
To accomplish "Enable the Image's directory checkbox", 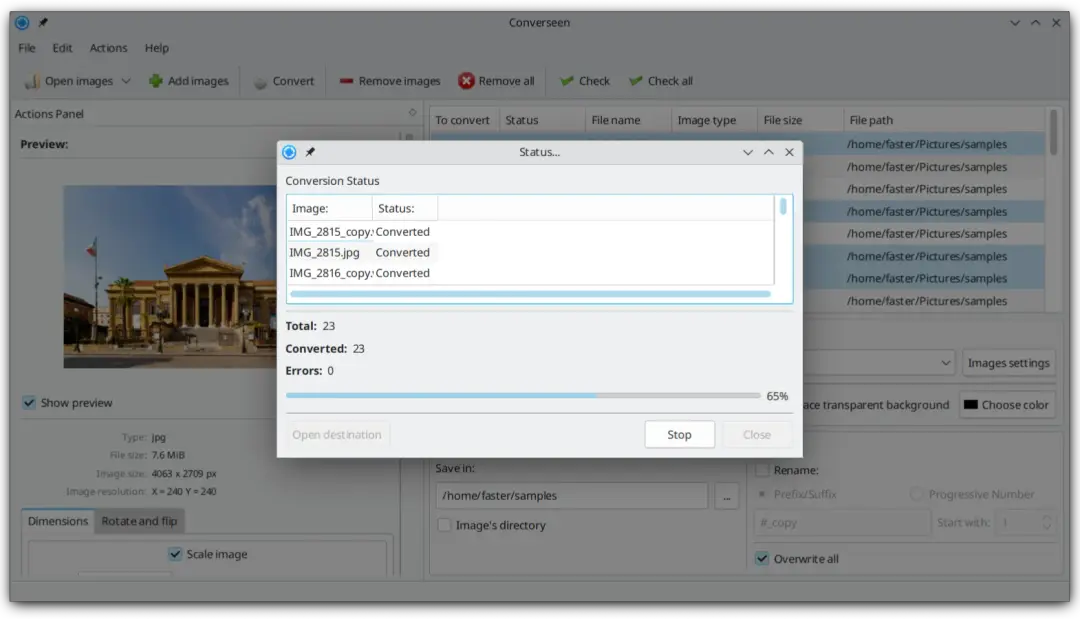I will click(445, 525).
